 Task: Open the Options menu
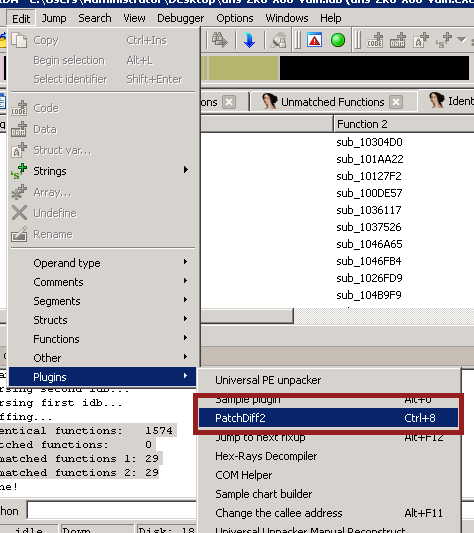(235, 18)
